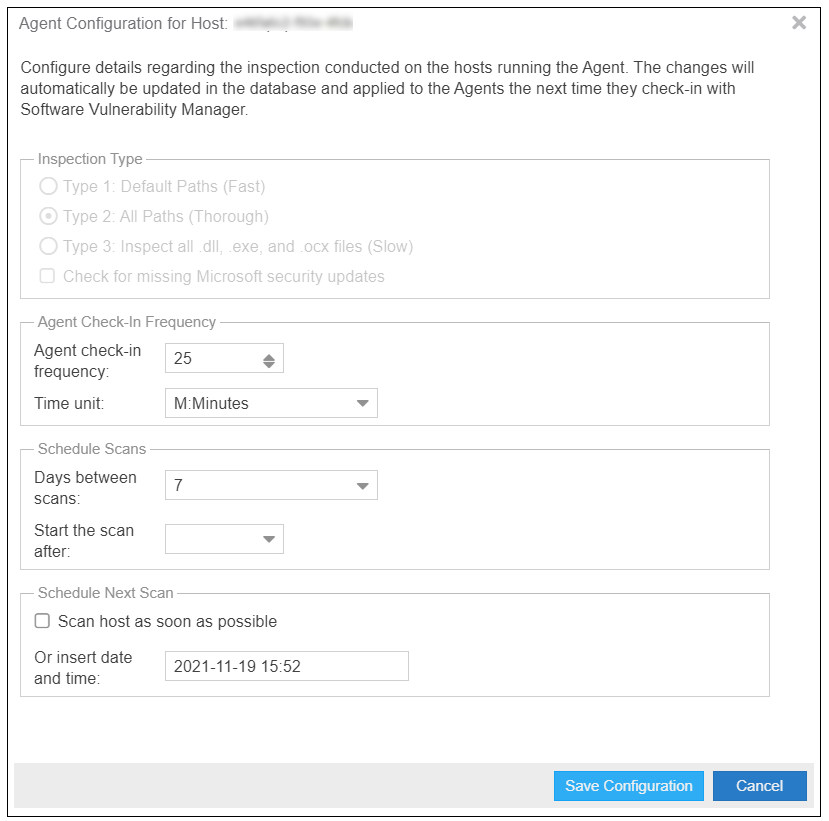
Task: Click the 'Scan host as soon as possible' label
Action: [x=167, y=621]
